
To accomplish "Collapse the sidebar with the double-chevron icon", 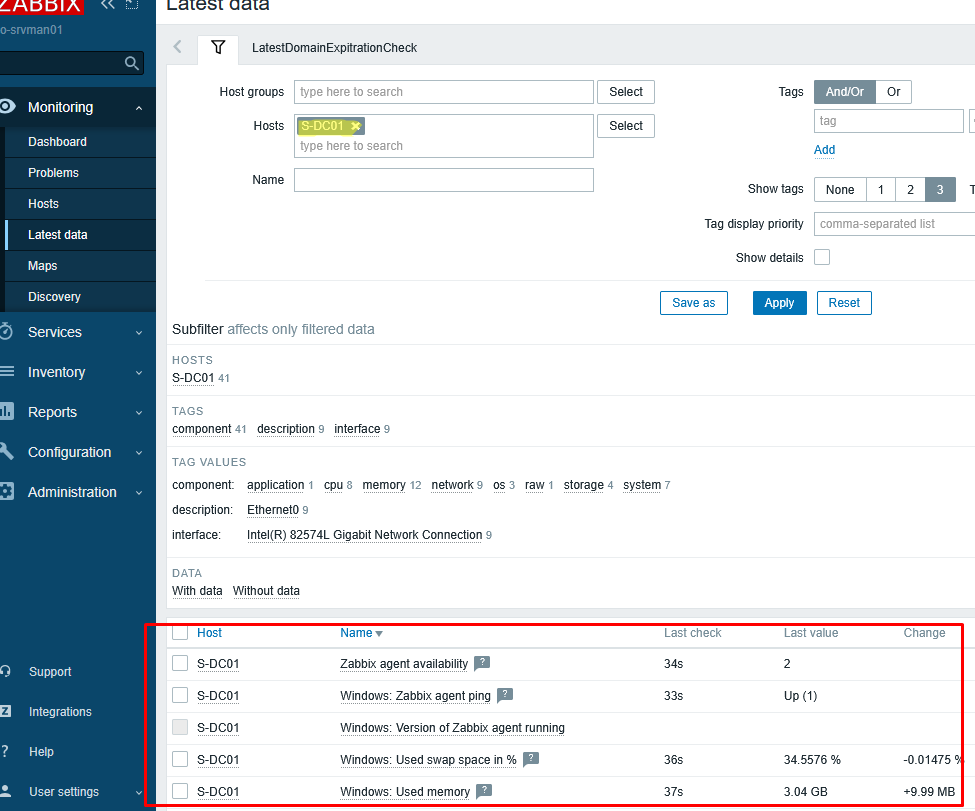I will coord(107,6).
